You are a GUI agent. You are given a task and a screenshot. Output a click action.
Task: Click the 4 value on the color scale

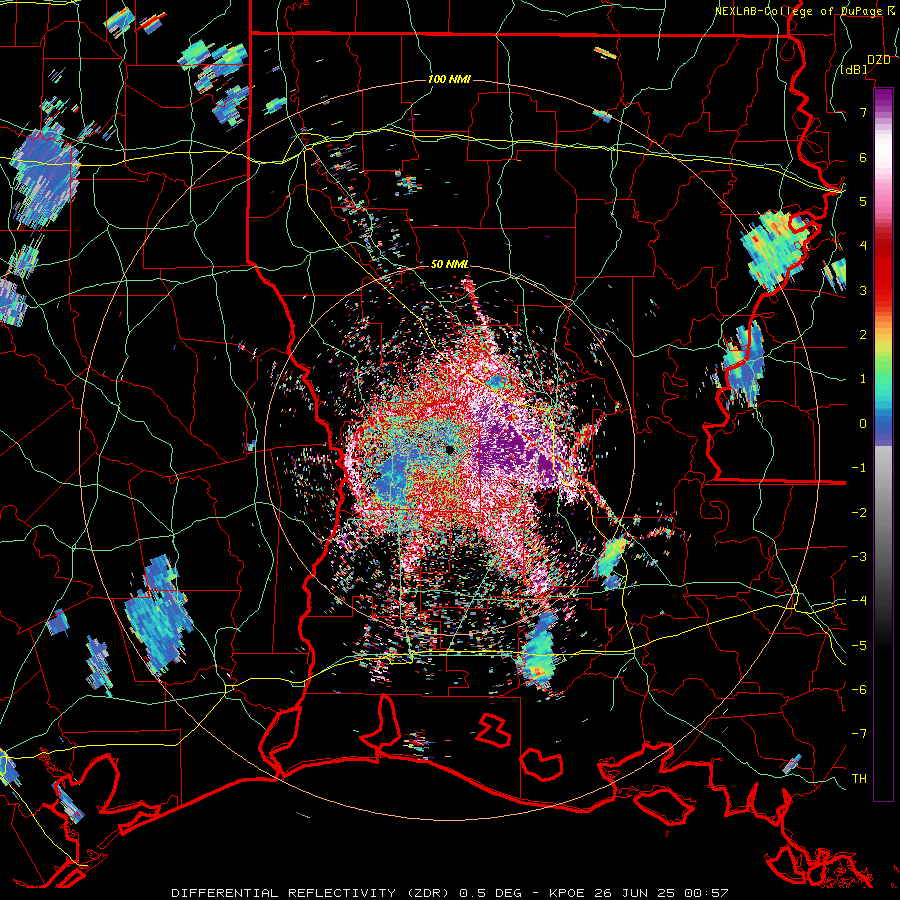[x=863, y=246]
